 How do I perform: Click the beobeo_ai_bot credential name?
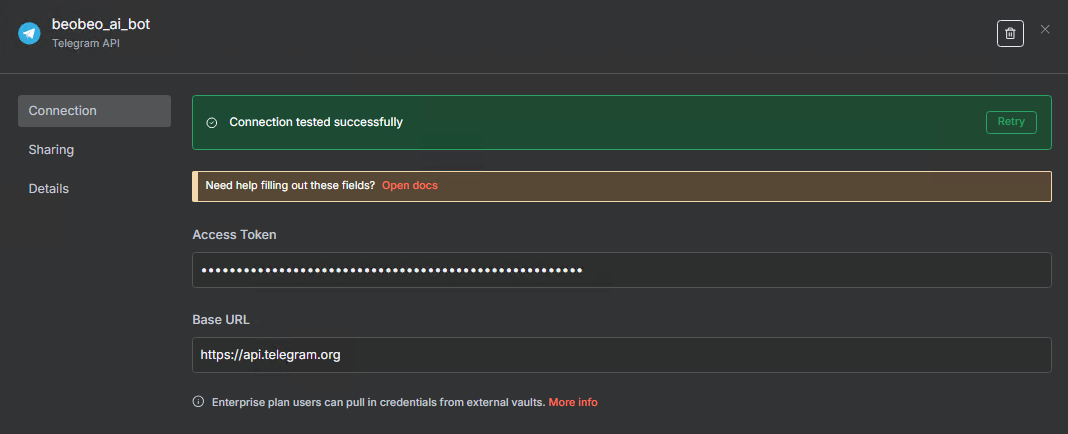(101, 24)
